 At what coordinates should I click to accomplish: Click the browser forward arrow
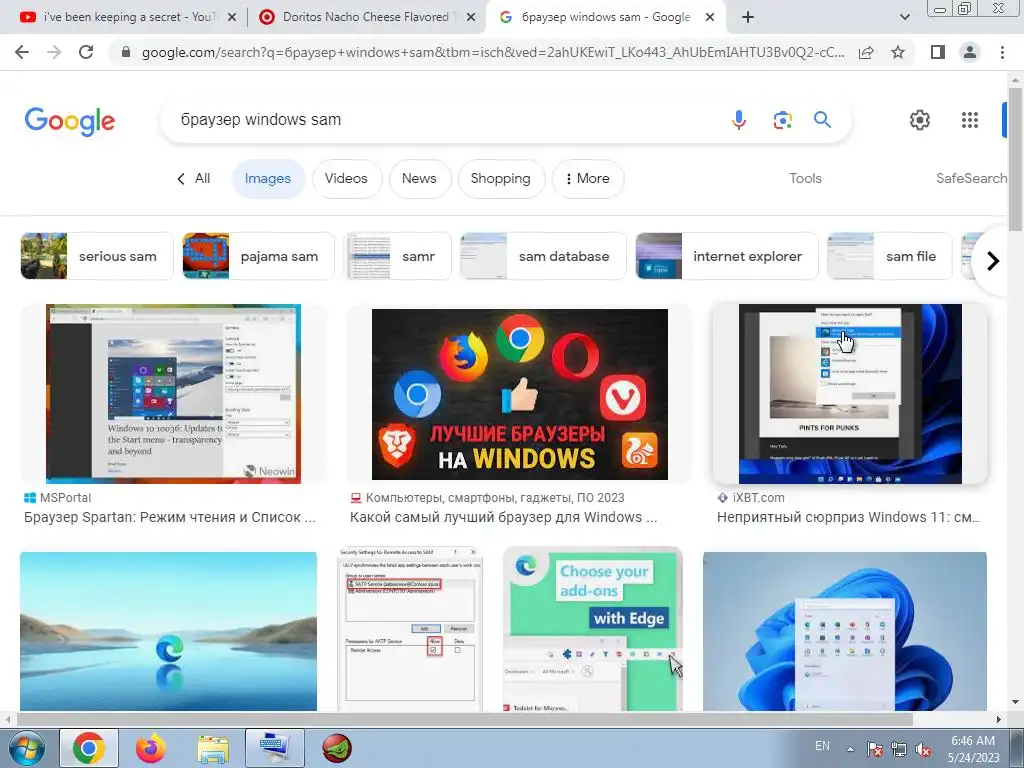[x=54, y=52]
